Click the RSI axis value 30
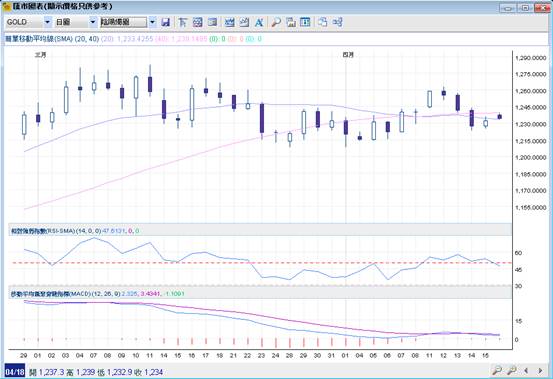The height and width of the screenshot is (379, 553). pos(518,286)
